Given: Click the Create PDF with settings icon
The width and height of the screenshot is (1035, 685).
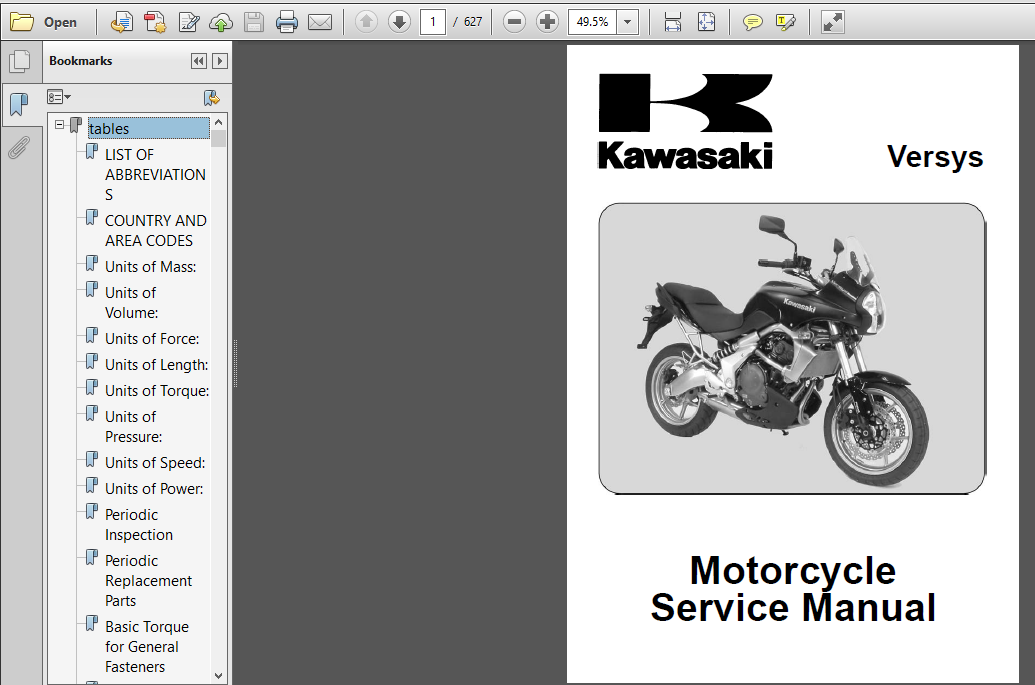Looking at the screenshot, I should click(x=155, y=22).
